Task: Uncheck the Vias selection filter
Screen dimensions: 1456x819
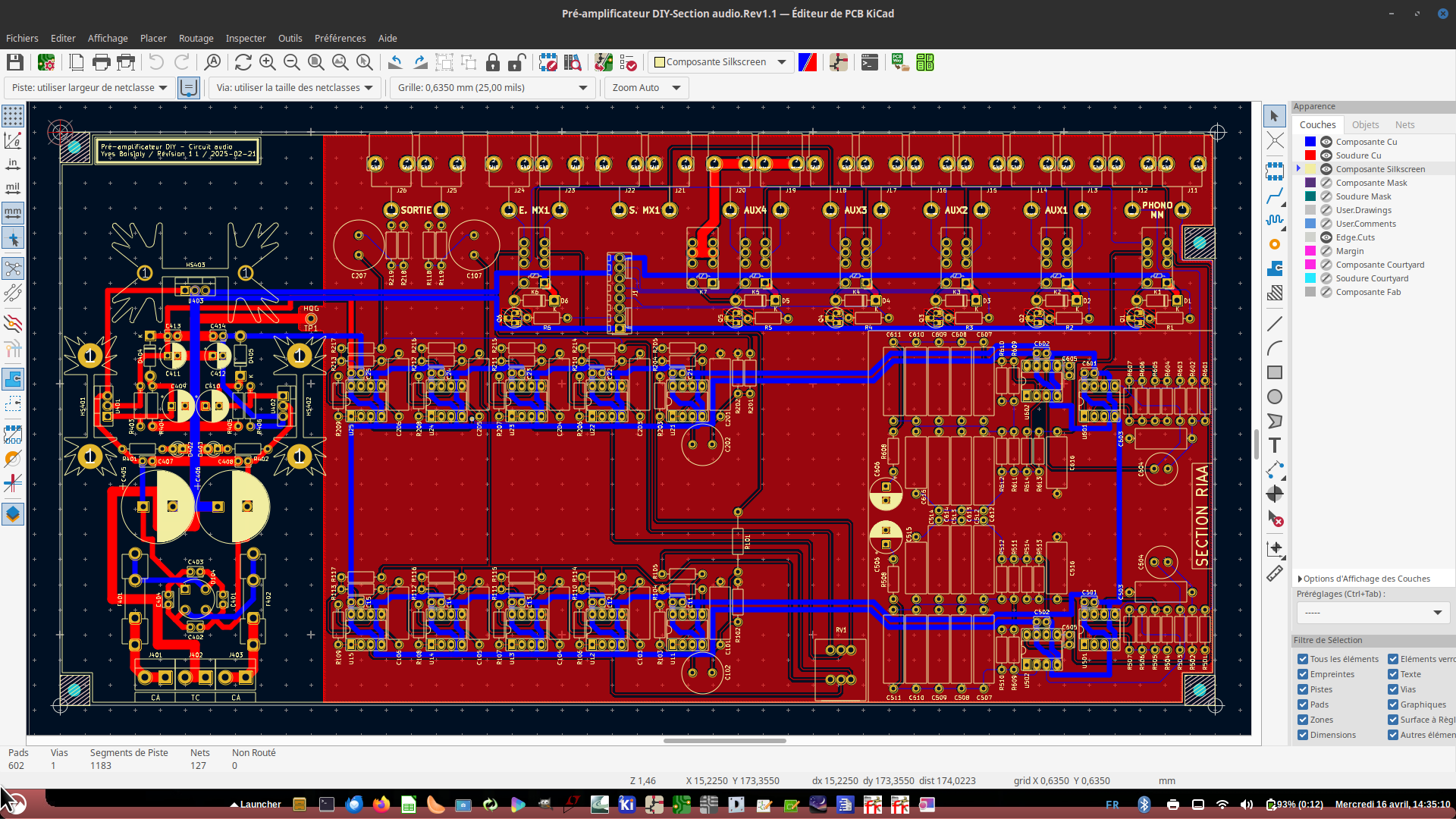Action: 1393,689
